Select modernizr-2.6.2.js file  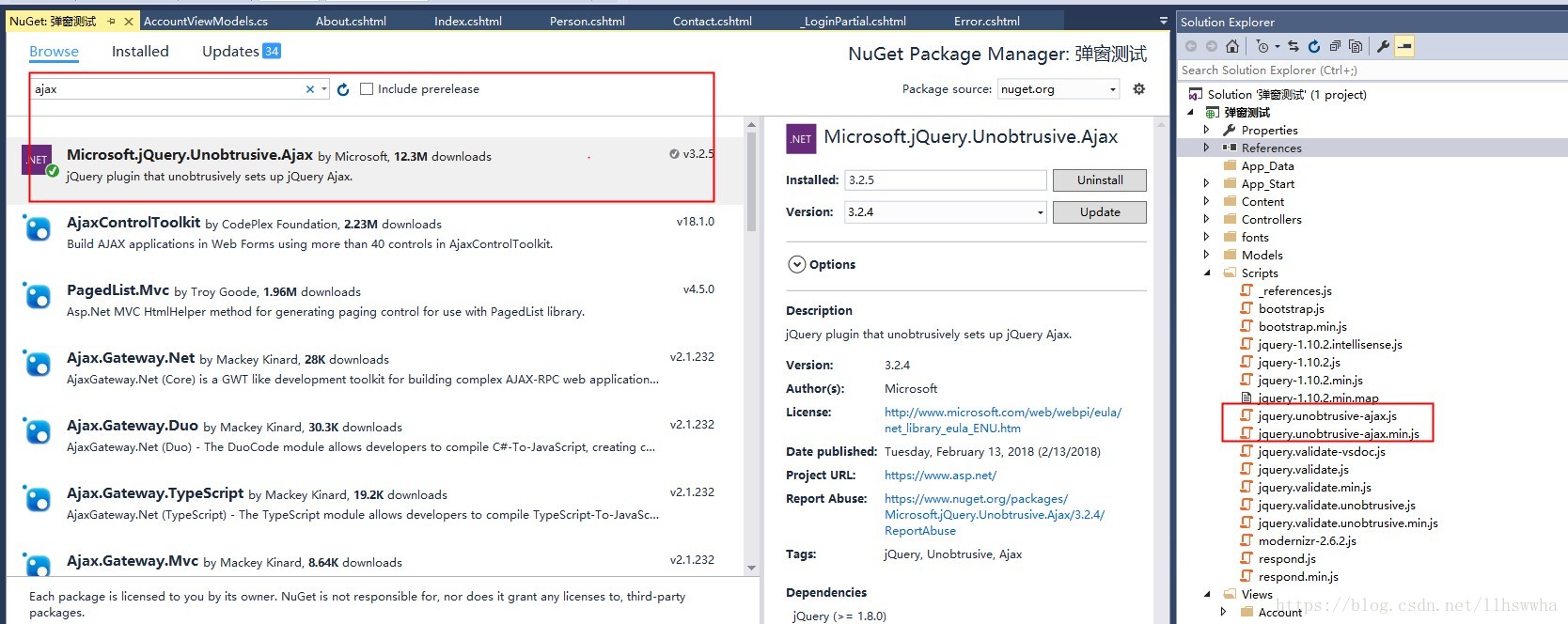1307,540
